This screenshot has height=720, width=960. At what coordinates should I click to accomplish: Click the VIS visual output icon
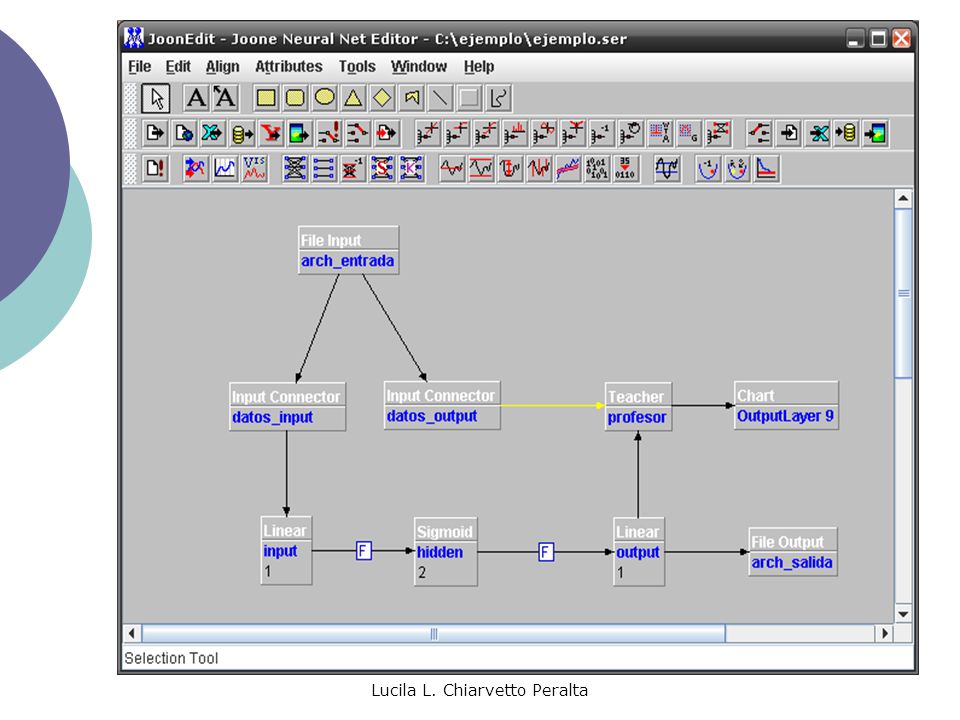tap(254, 168)
